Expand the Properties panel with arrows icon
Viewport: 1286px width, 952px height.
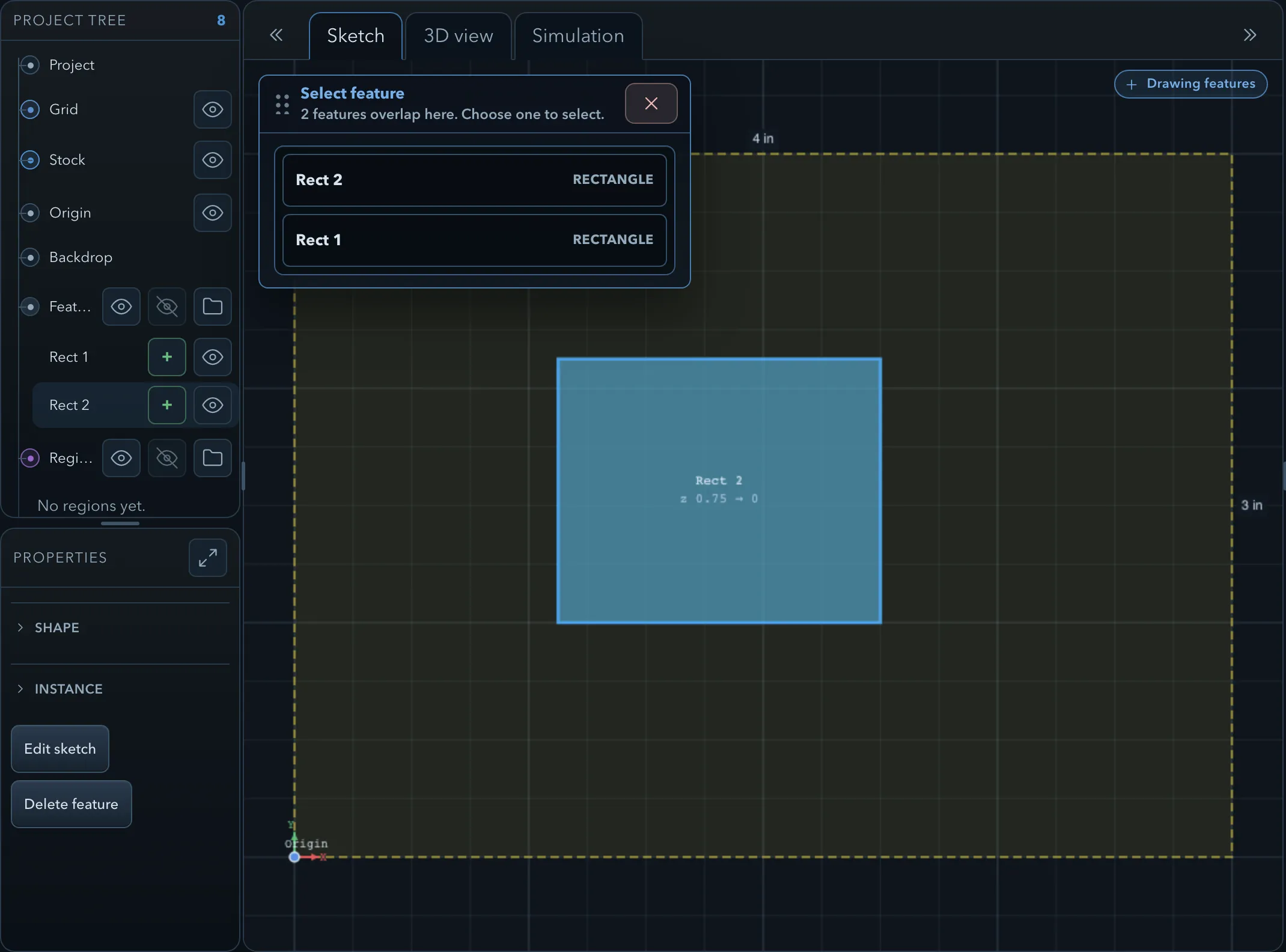208,558
